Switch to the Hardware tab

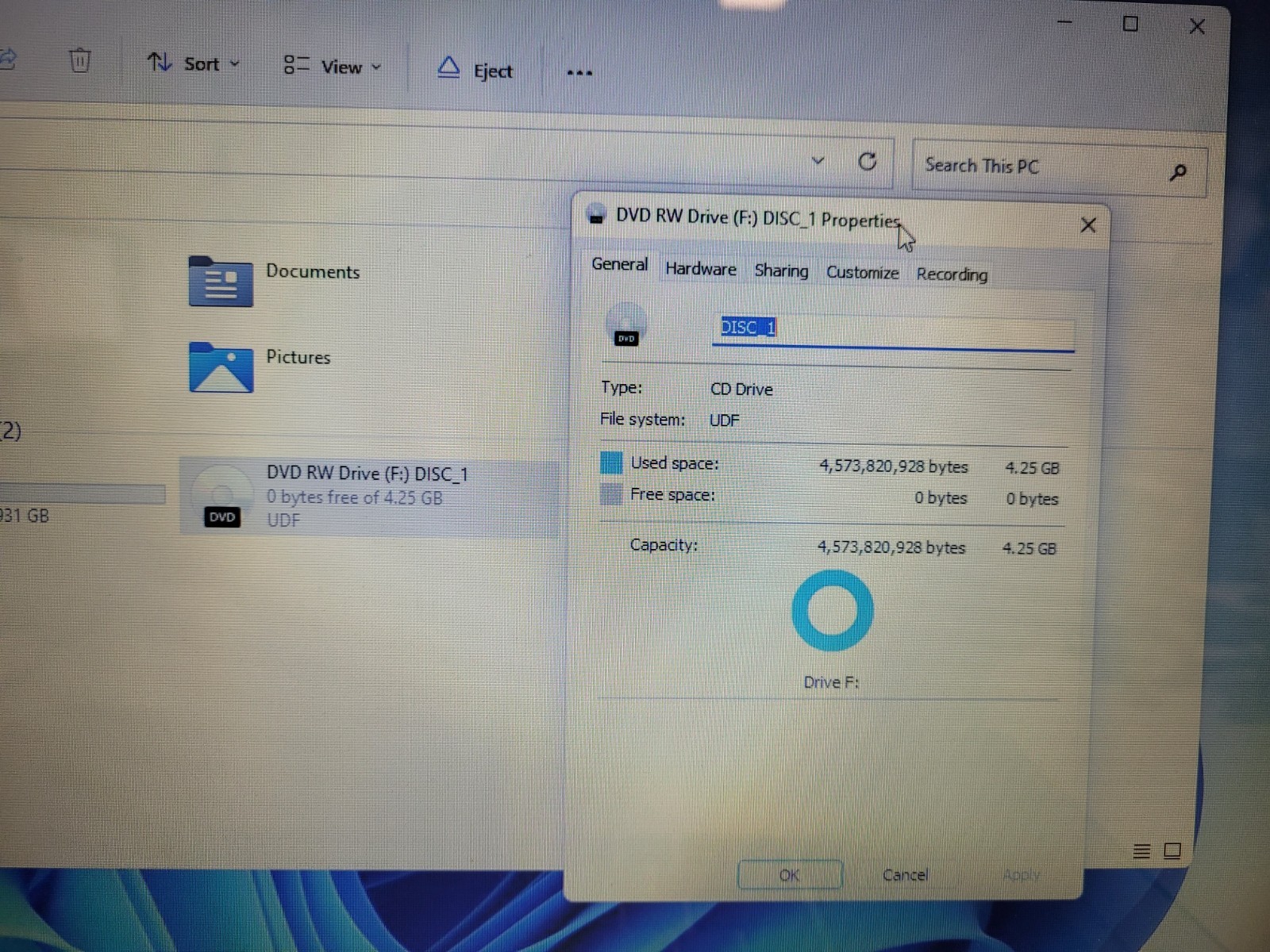(x=701, y=269)
